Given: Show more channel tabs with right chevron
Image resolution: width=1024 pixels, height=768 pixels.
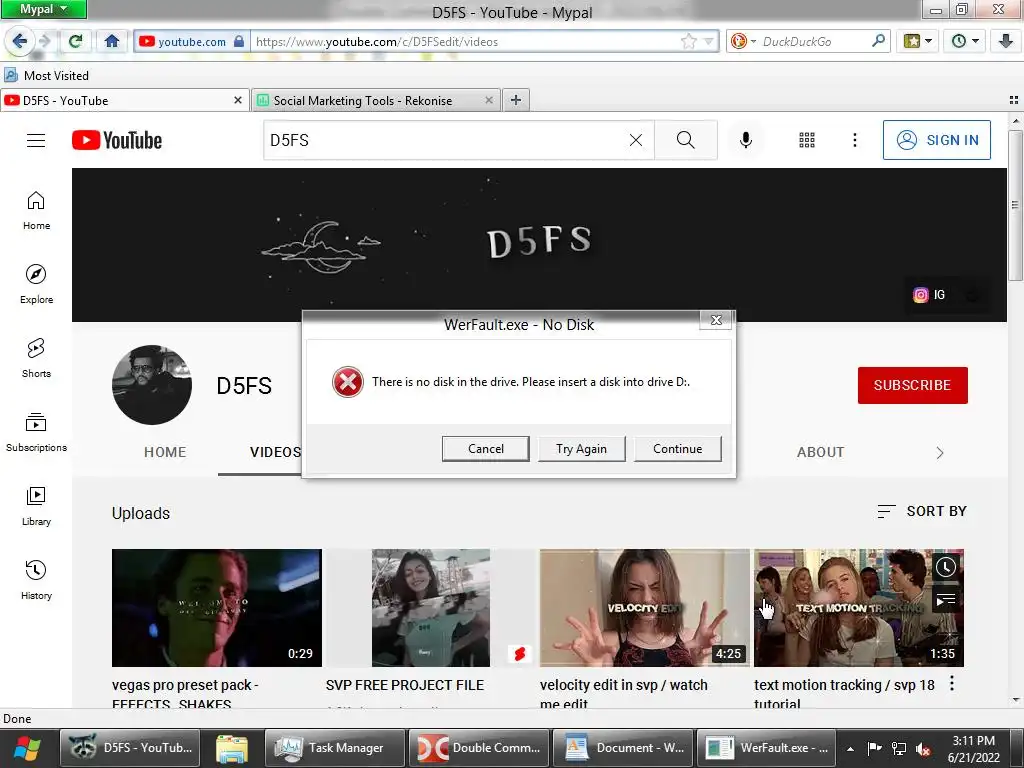Looking at the screenshot, I should point(940,453).
